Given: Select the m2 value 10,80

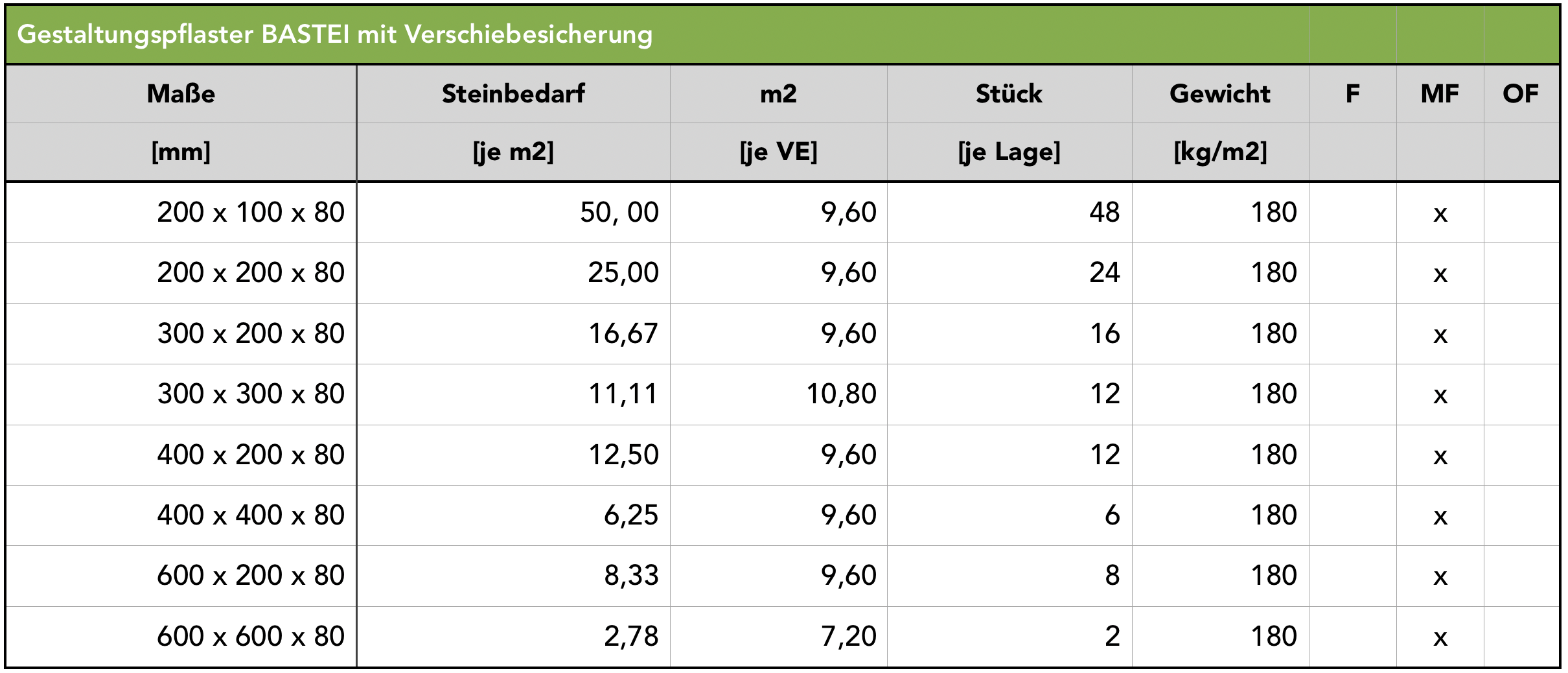Looking at the screenshot, I should [841, 394].
